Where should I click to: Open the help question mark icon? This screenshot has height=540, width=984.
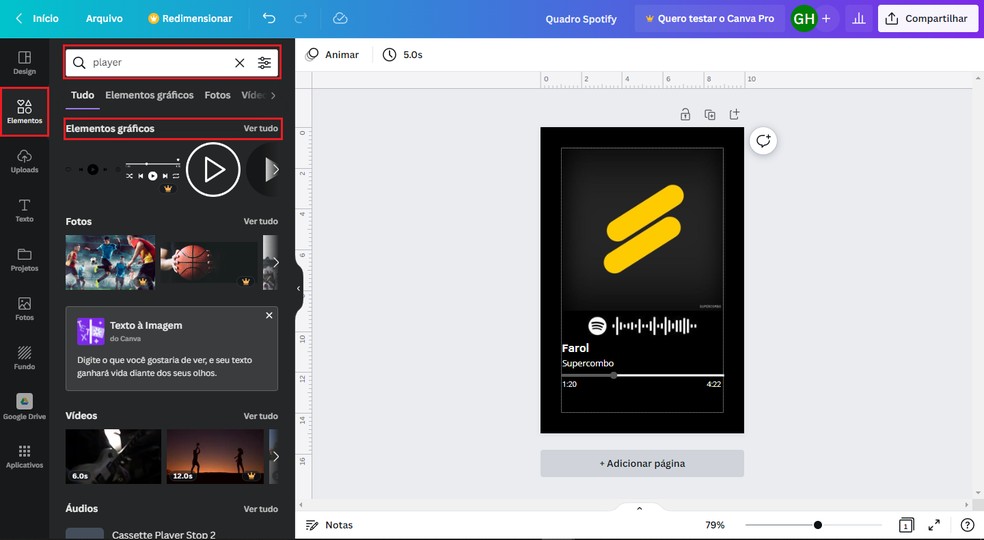967,525
